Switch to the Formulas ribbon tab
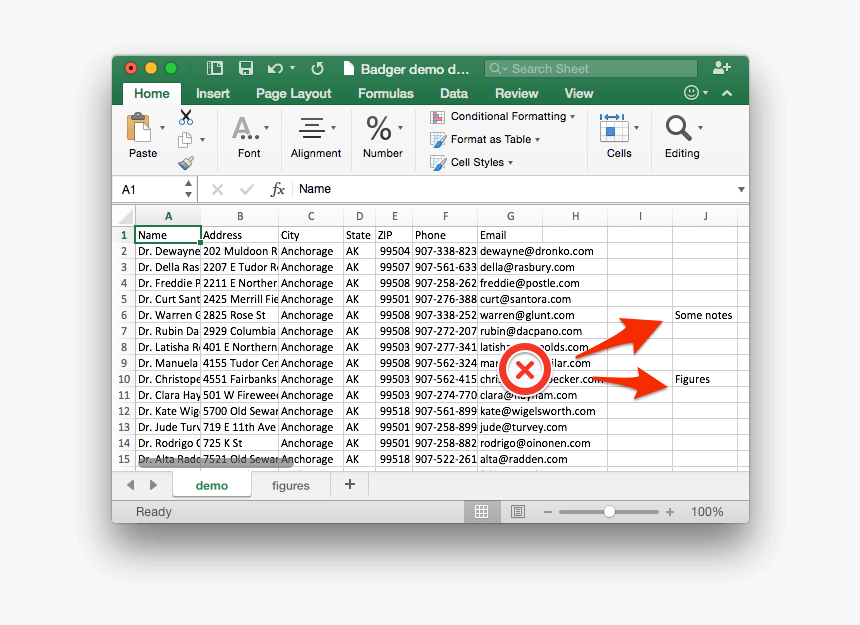 [x=385, y=93]
